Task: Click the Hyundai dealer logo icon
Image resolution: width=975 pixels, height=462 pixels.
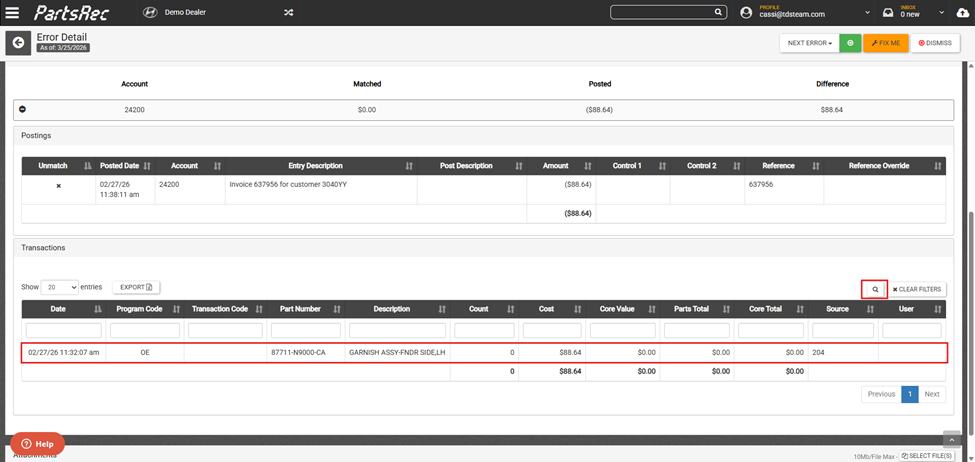Action: (x=149, y=12)
